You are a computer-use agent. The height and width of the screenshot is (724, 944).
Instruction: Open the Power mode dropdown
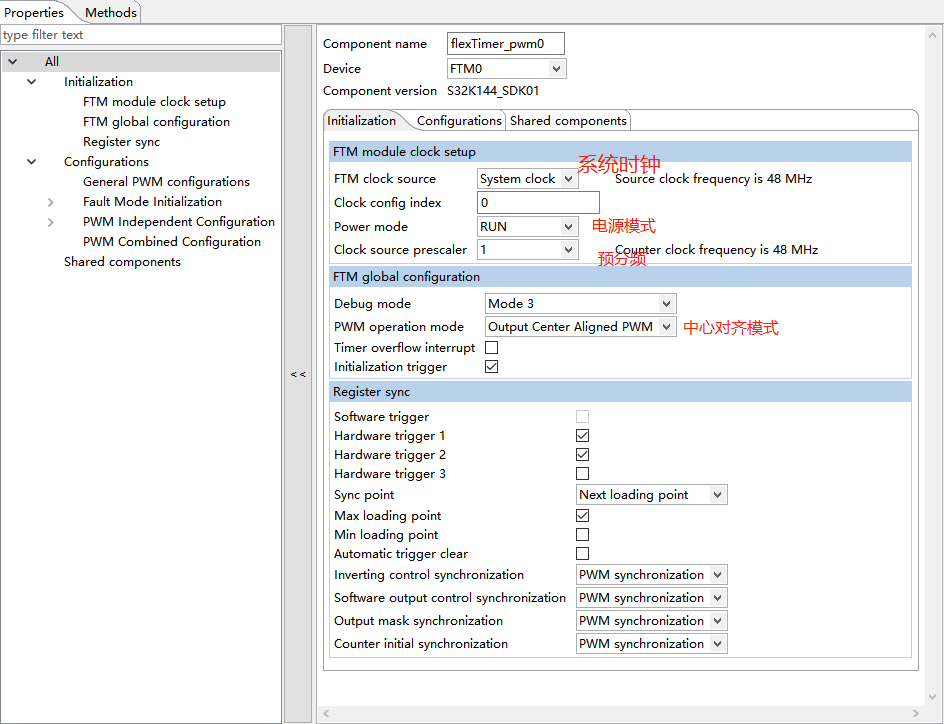pyautogui.click(x=527, y=227)
